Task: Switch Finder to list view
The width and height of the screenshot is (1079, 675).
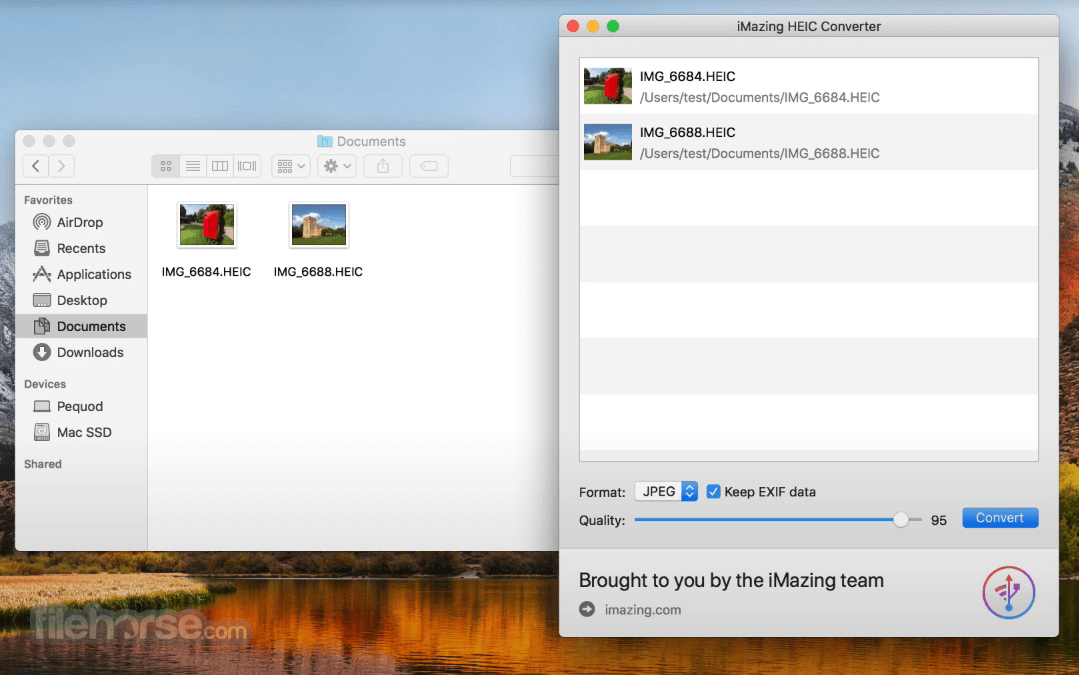Action: point(193,166)
